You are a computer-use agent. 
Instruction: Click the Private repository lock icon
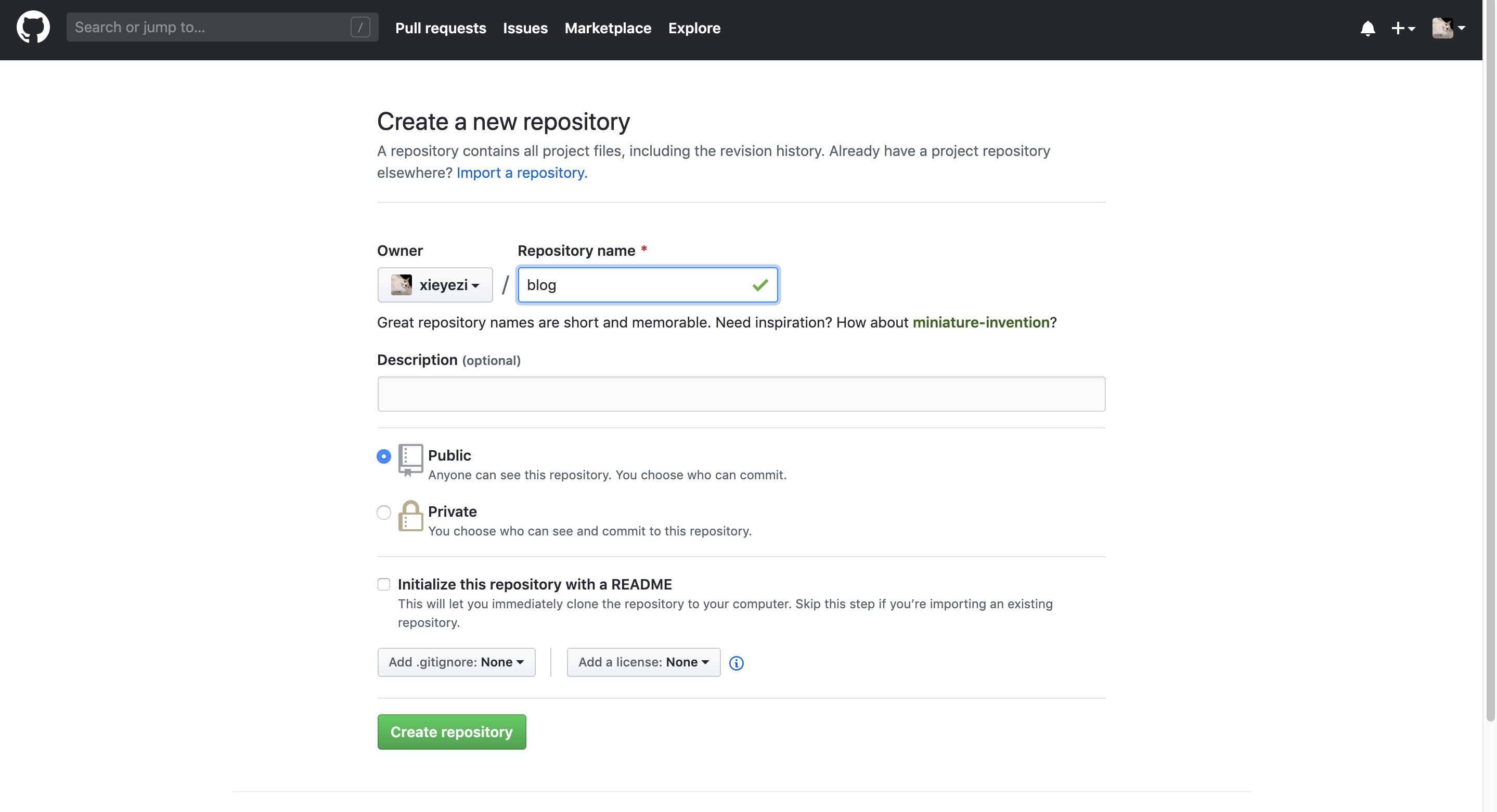[410, 516]
